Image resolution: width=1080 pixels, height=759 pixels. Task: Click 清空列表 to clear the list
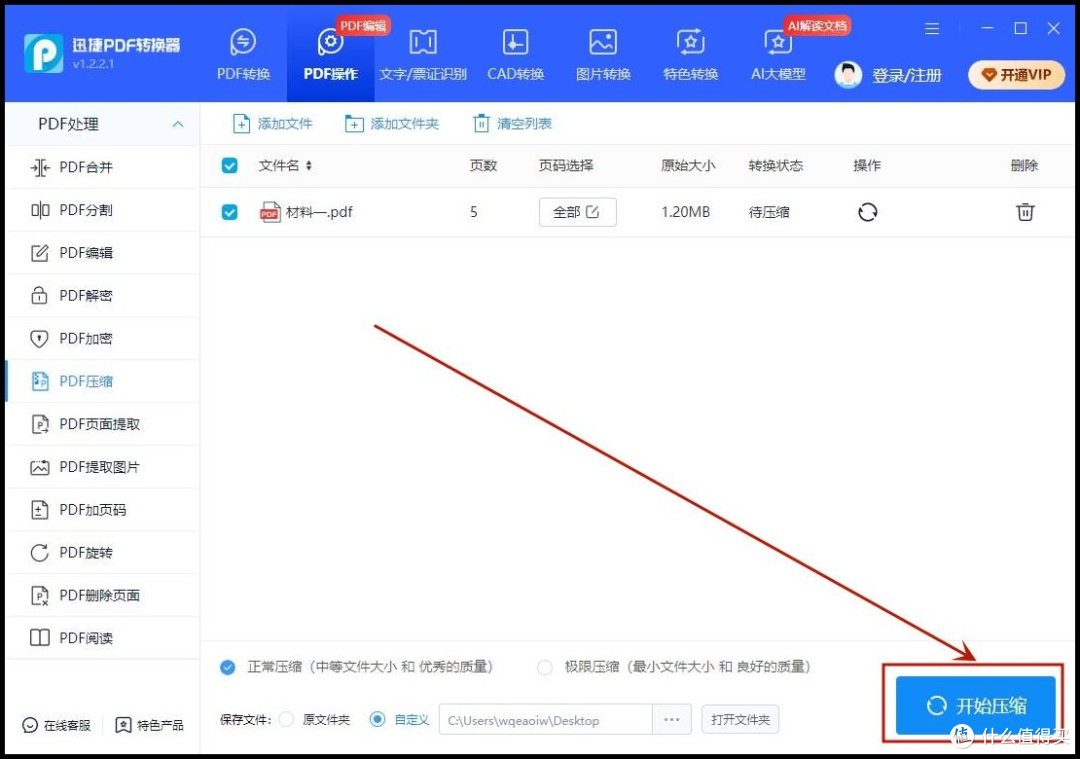(512, 124)
